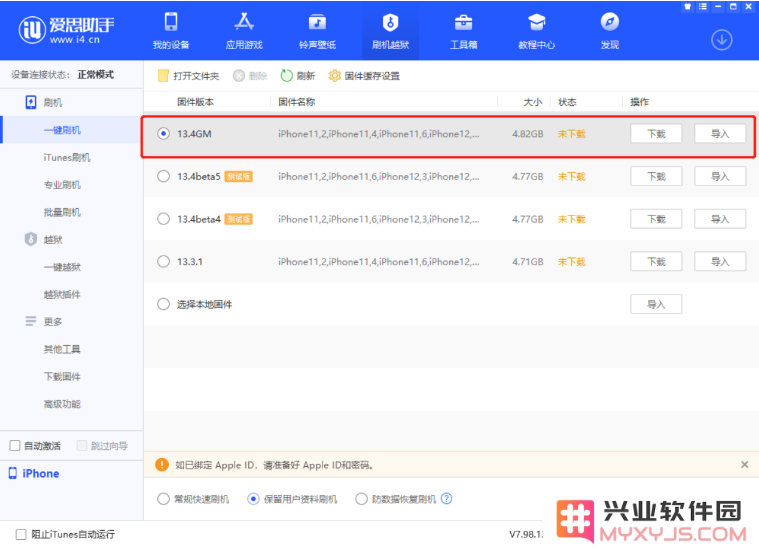Select 其他工具 in the sidebar
This screenshot has width=759, height=558.
pos(62,349)
